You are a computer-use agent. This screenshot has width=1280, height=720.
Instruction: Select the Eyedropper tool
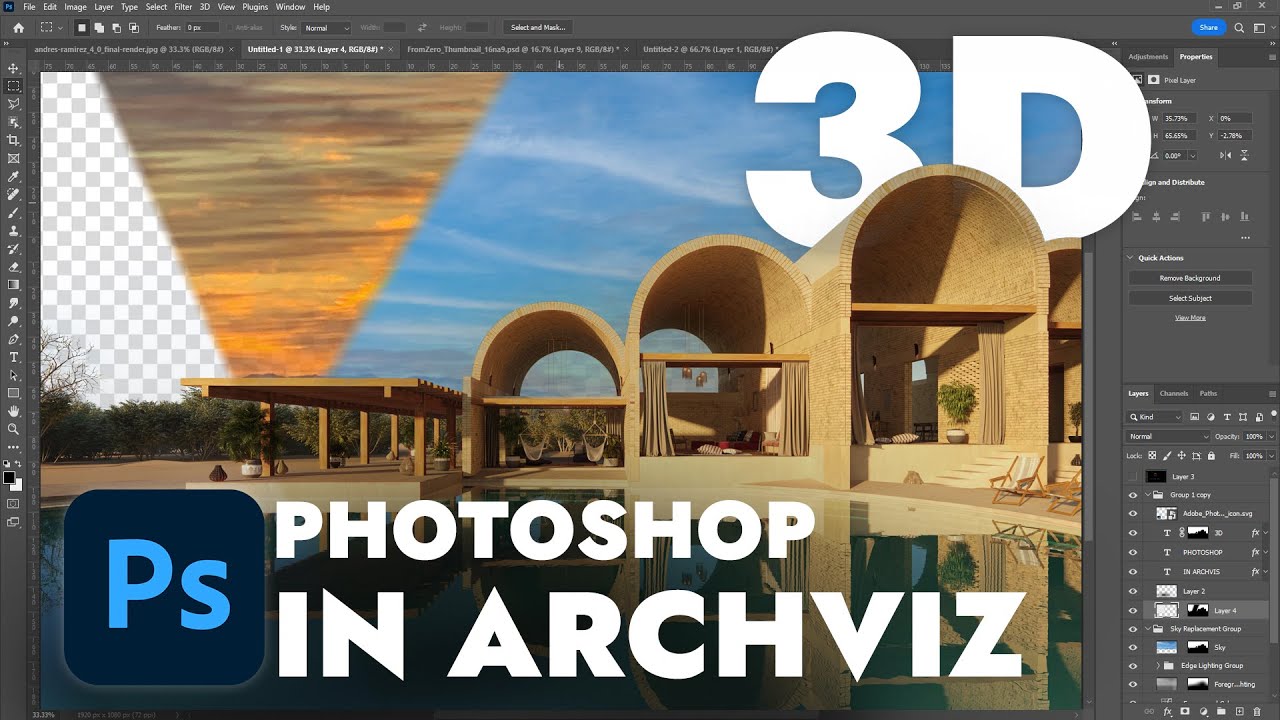point(14,176)
